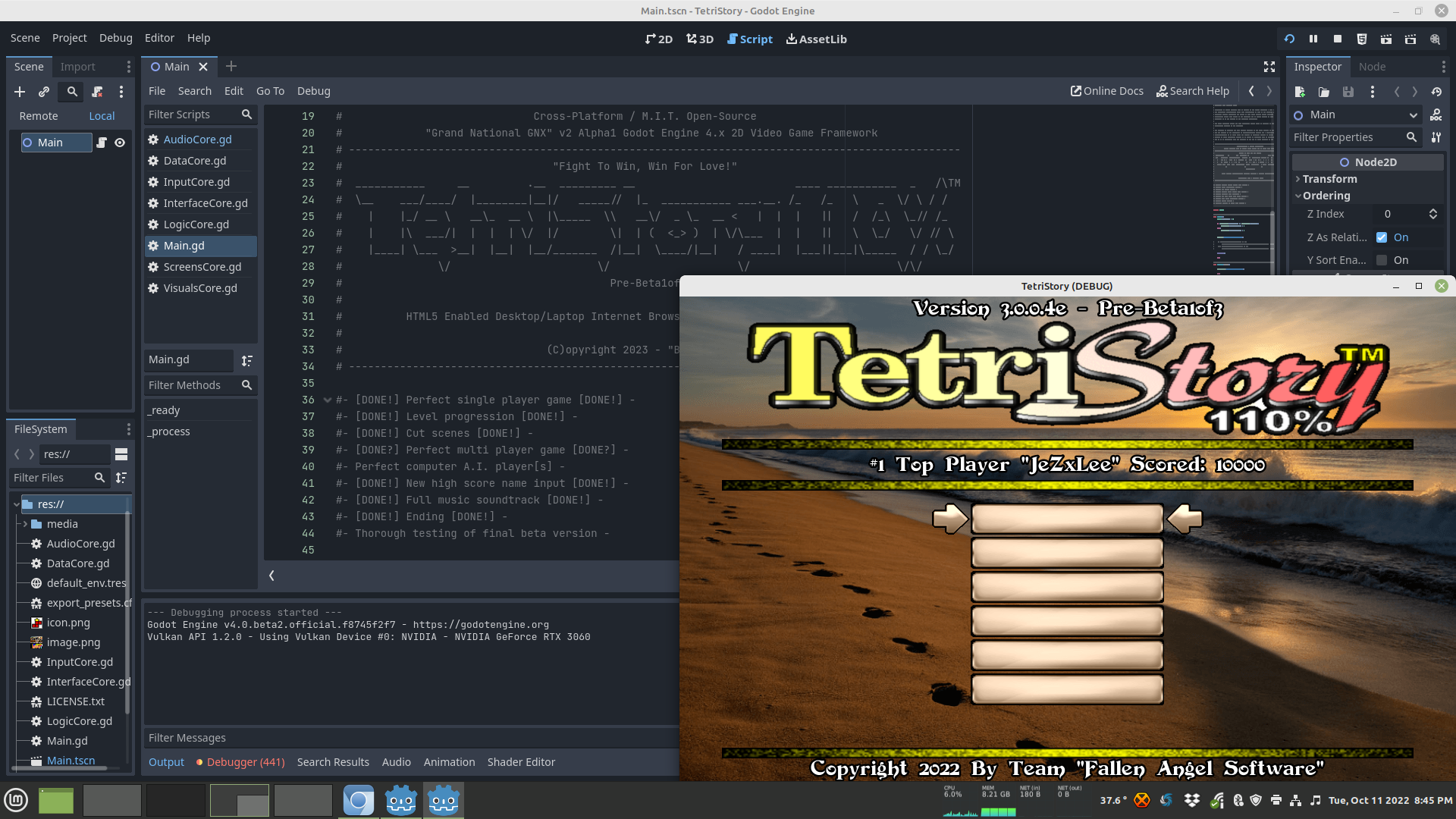Reload the running project
The image size is (1456, 819).
1289,39
